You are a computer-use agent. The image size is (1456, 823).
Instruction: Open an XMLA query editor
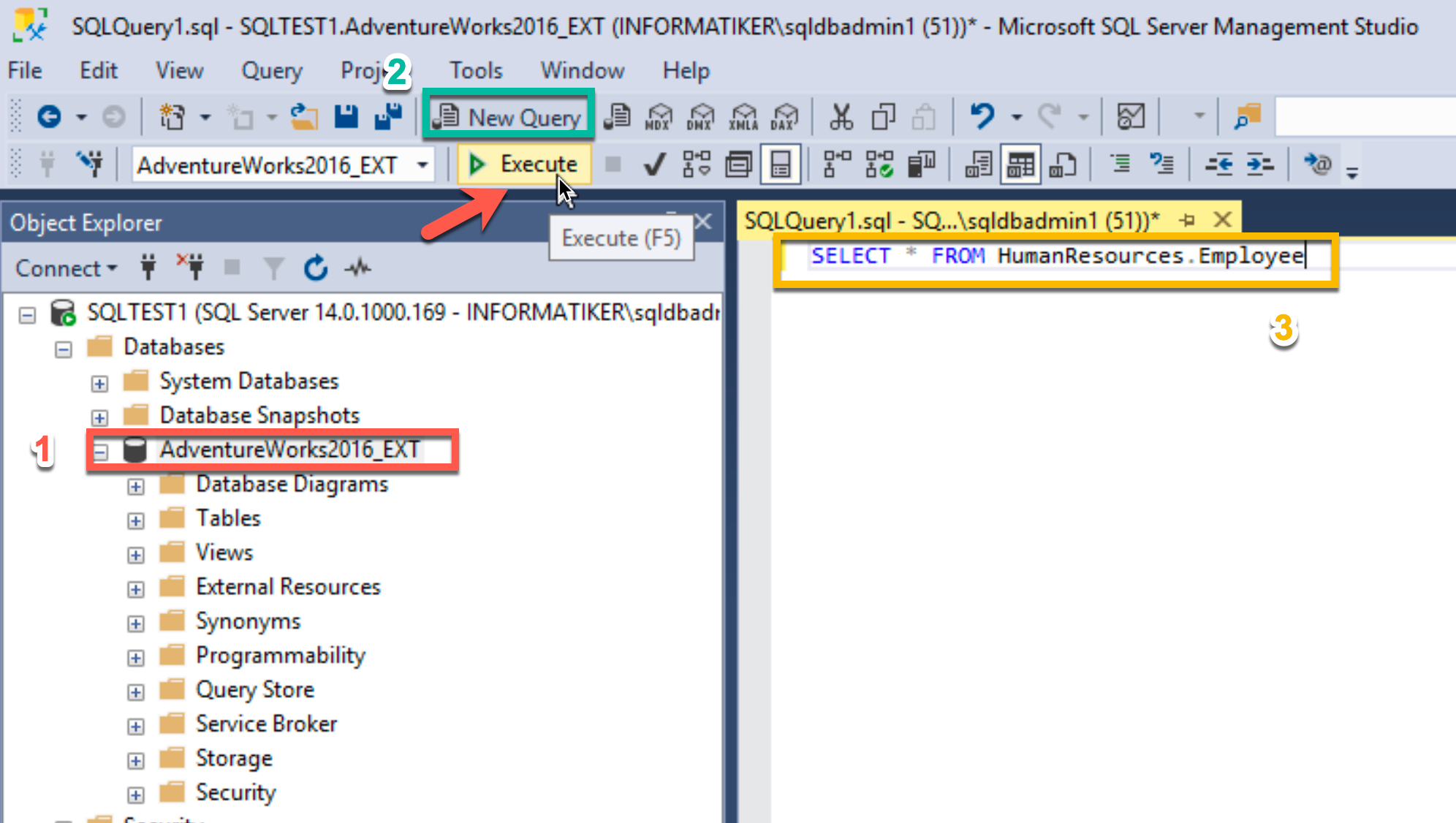tap(743, 117)
